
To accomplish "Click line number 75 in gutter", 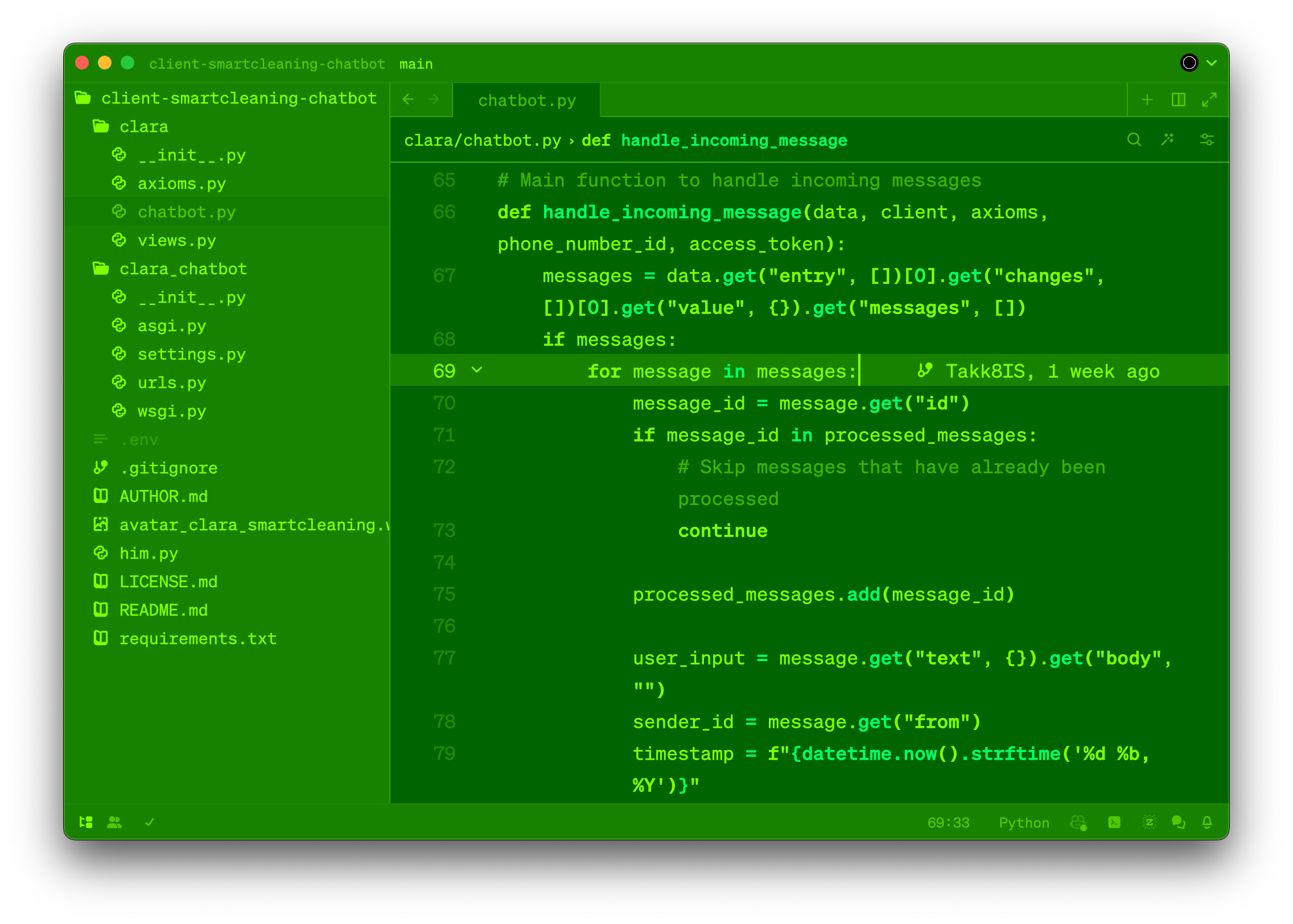I will [444, 595].
